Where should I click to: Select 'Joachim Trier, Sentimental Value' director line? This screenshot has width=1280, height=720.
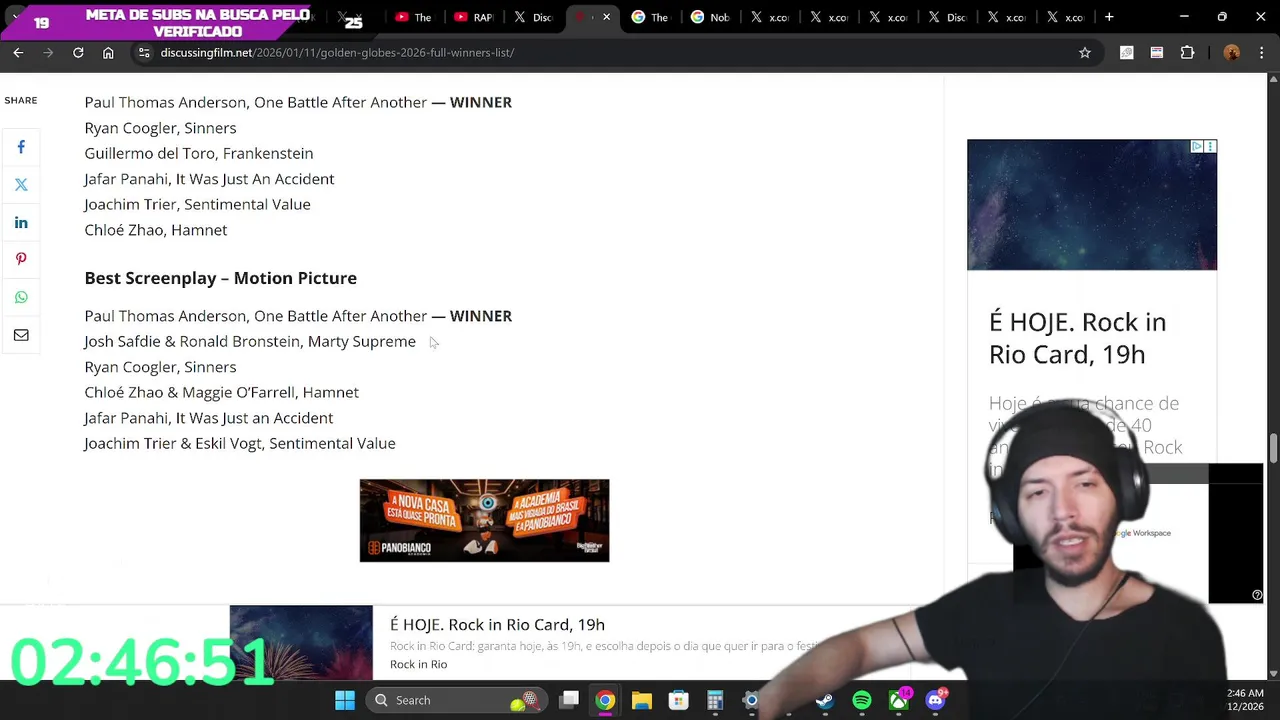pos(197,204)
